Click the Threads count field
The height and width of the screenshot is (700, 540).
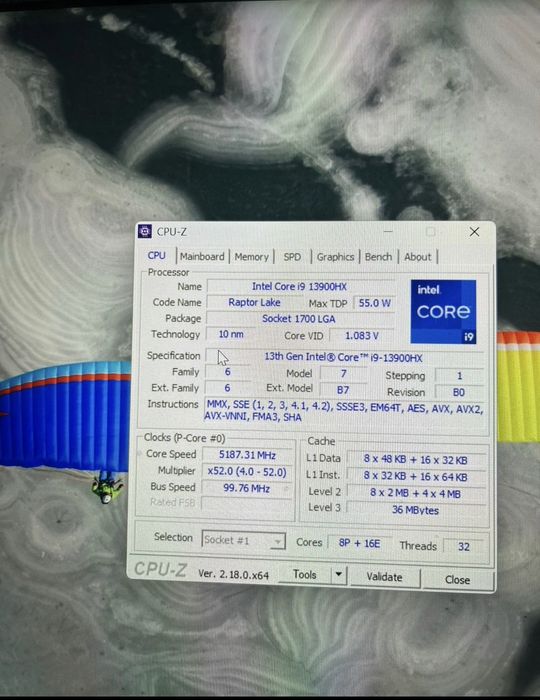coord(464,546)
